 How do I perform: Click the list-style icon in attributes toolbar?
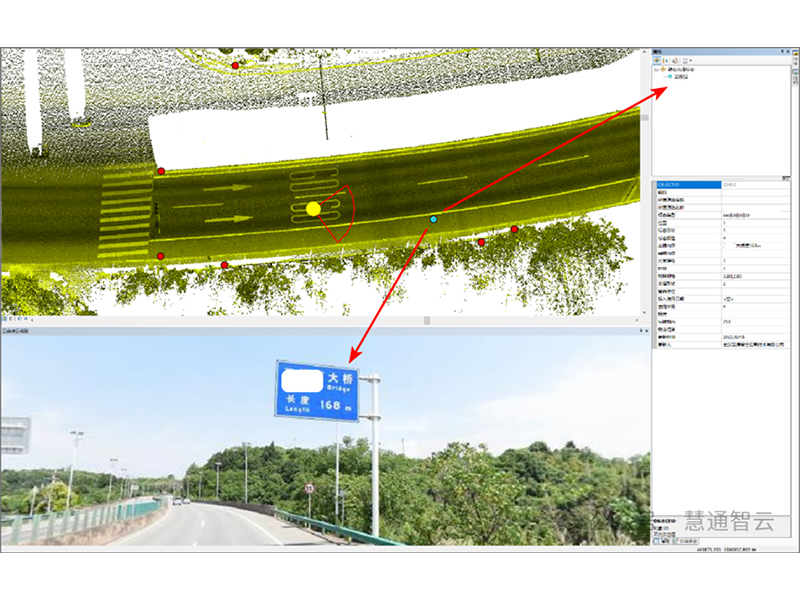[685, 61]
